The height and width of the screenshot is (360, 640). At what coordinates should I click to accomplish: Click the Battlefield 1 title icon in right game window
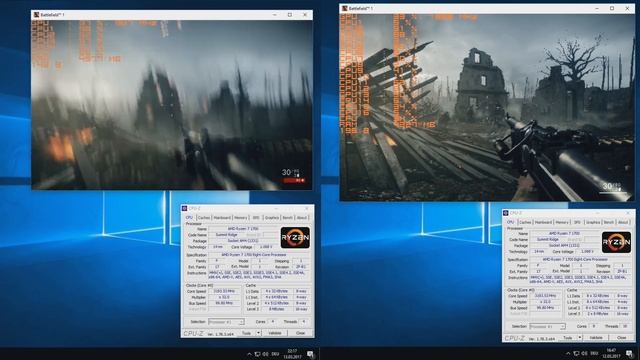[345, 8]
